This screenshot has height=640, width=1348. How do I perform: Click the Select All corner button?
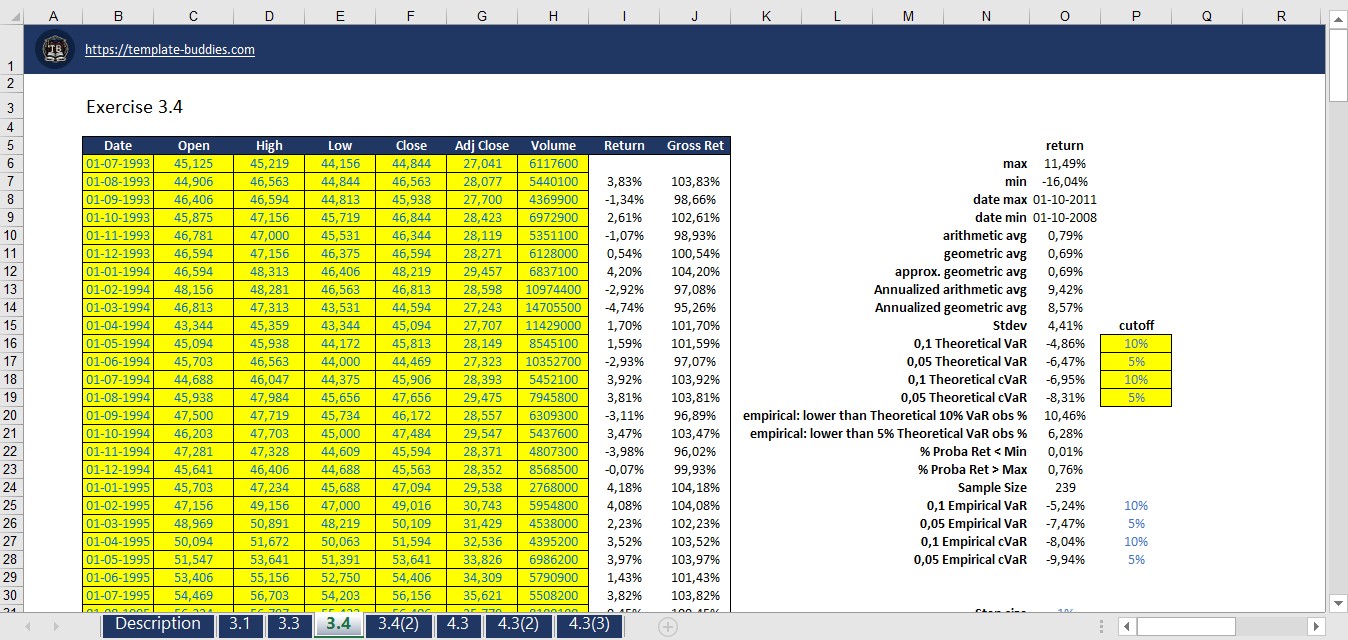coord(10,16)
